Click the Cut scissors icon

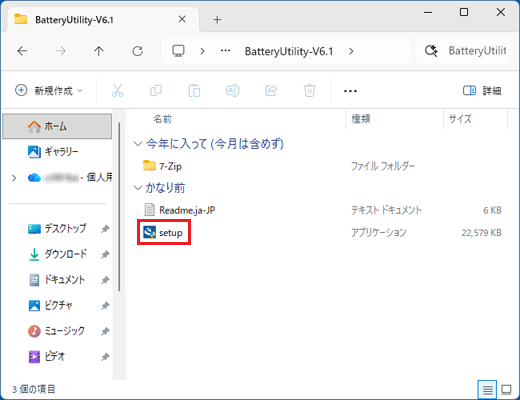117,91
